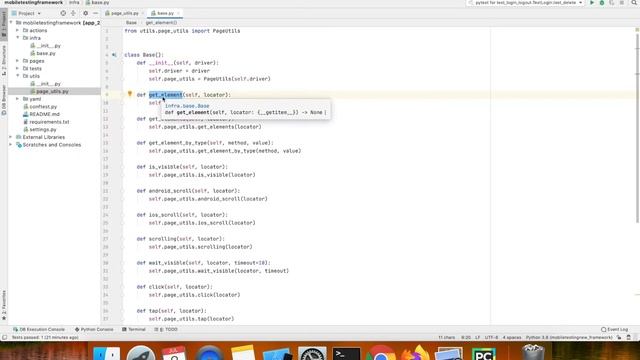640x360 pixels.
Task: Click the 4 spaces indent setting
Action: (x=512, y=338)
